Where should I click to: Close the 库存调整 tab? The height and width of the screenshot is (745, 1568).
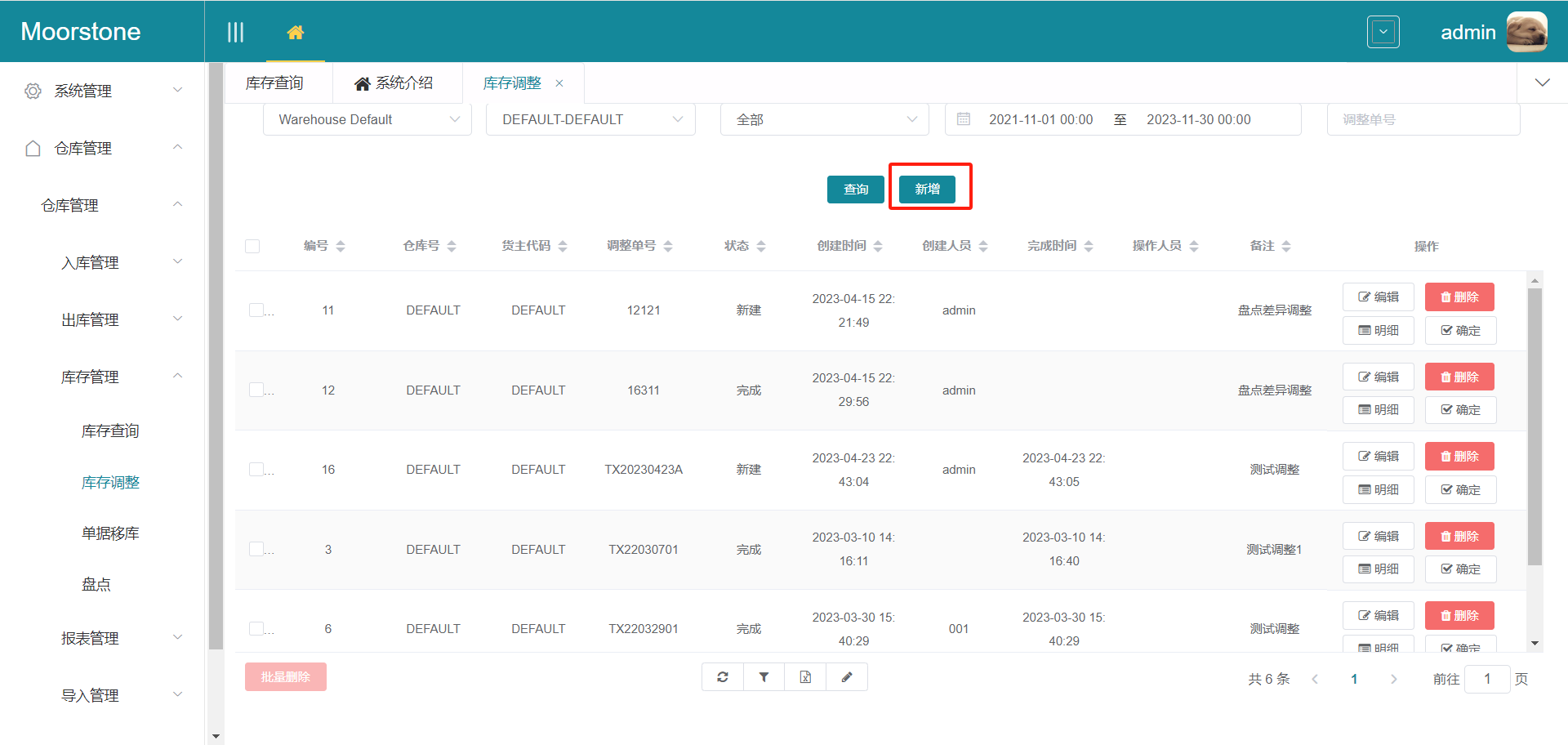(x=559, y=83)
